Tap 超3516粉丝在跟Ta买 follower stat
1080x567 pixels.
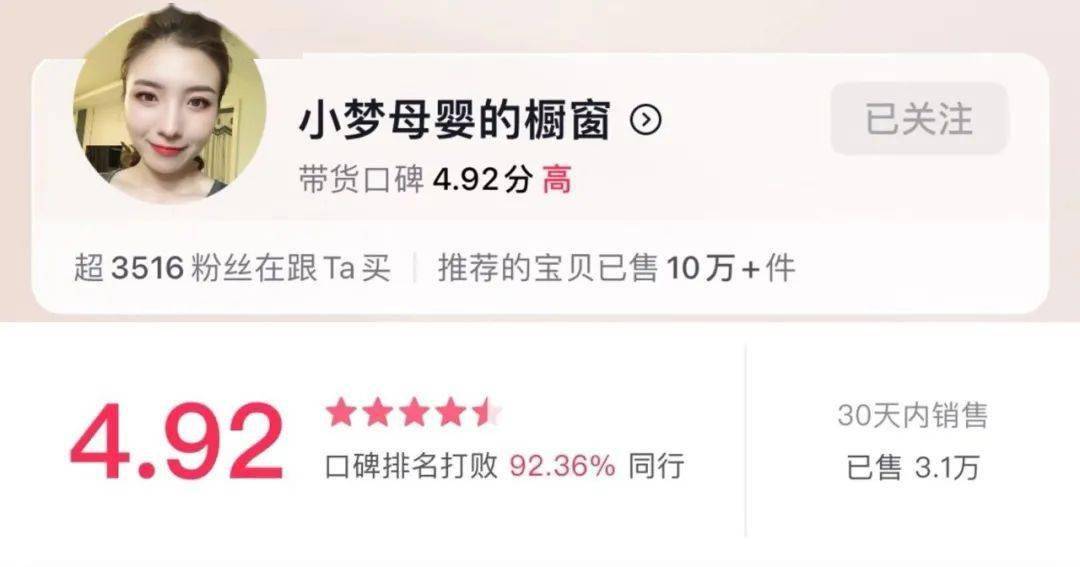pyautogui.click(x=232, y=268)
